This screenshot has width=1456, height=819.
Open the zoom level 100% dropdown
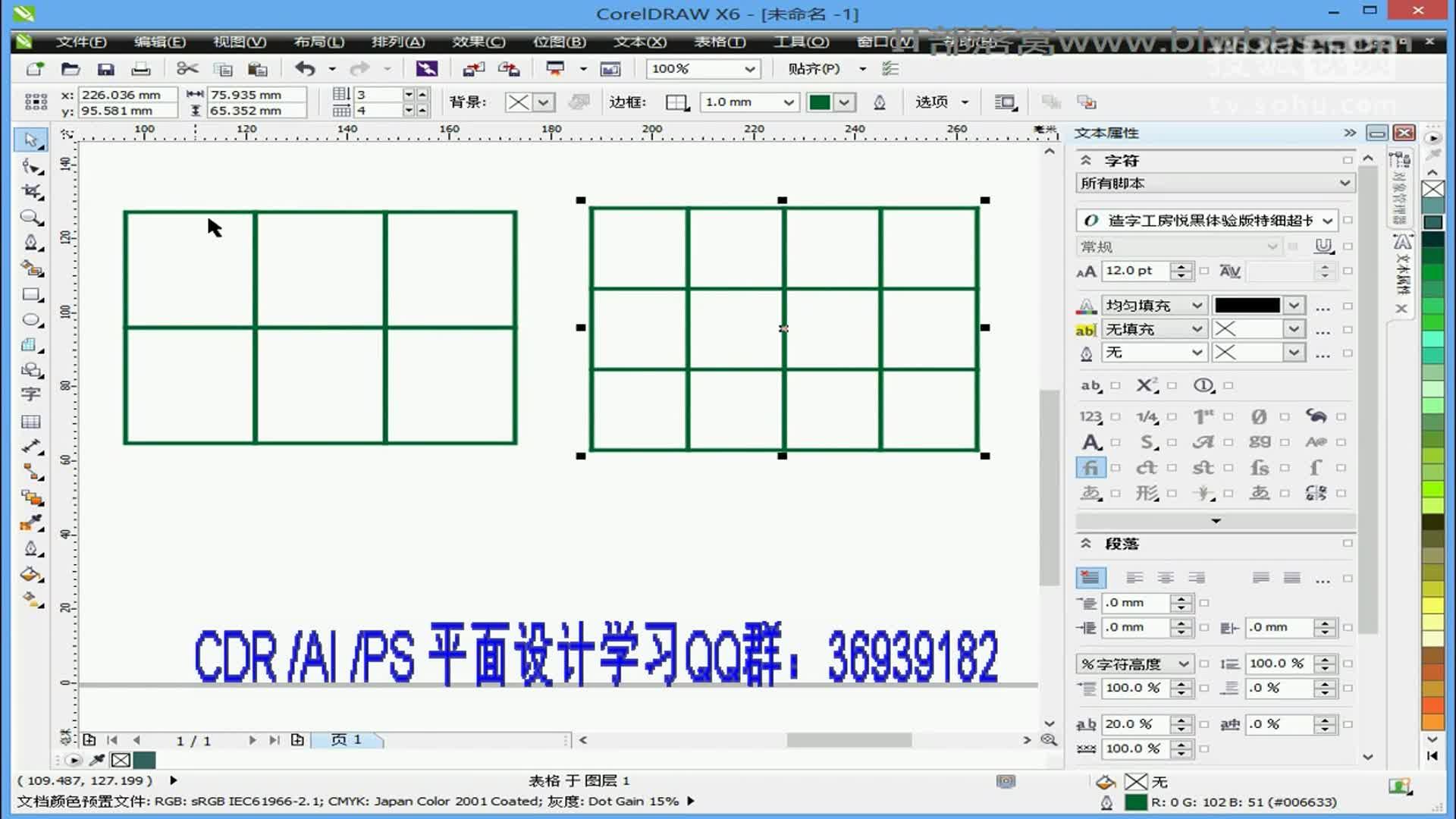click(749, 69)
